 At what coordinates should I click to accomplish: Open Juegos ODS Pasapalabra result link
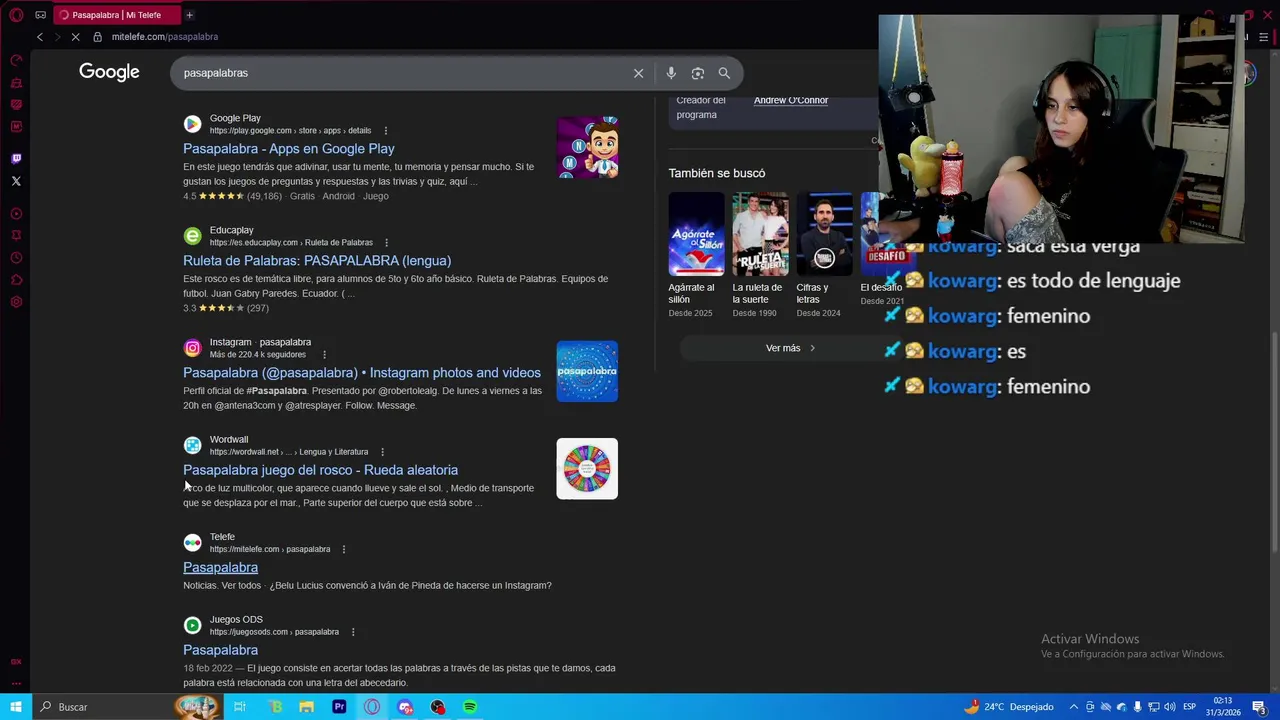click(x=220, y=650)
